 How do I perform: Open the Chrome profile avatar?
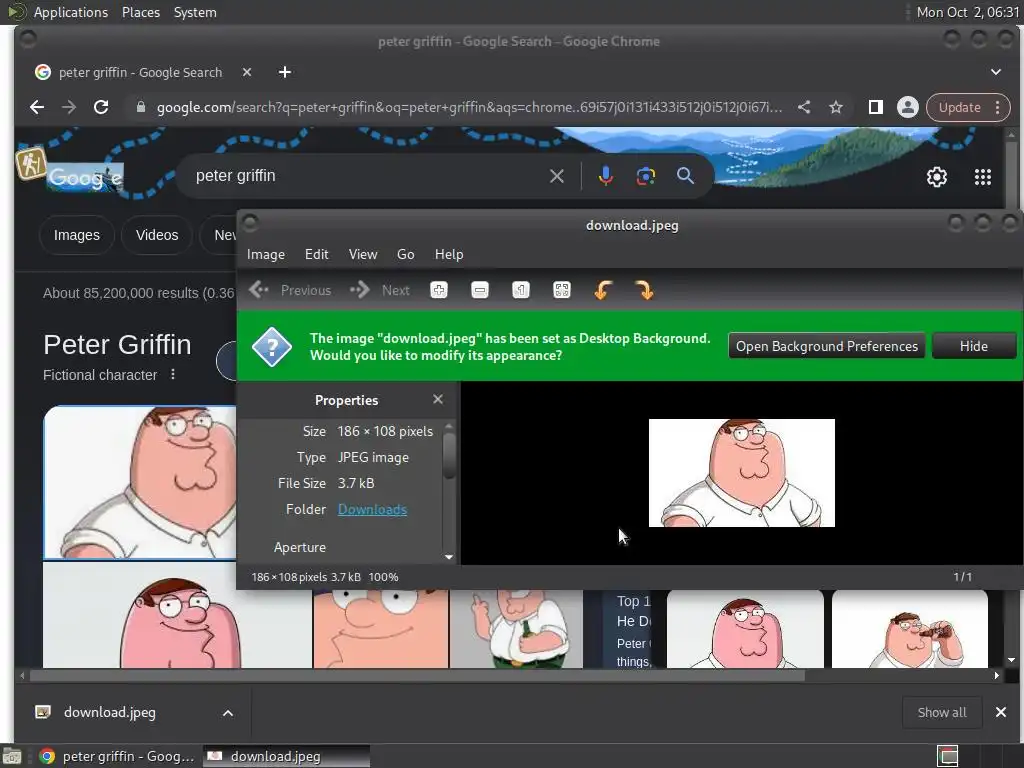[x=908, y=107]
